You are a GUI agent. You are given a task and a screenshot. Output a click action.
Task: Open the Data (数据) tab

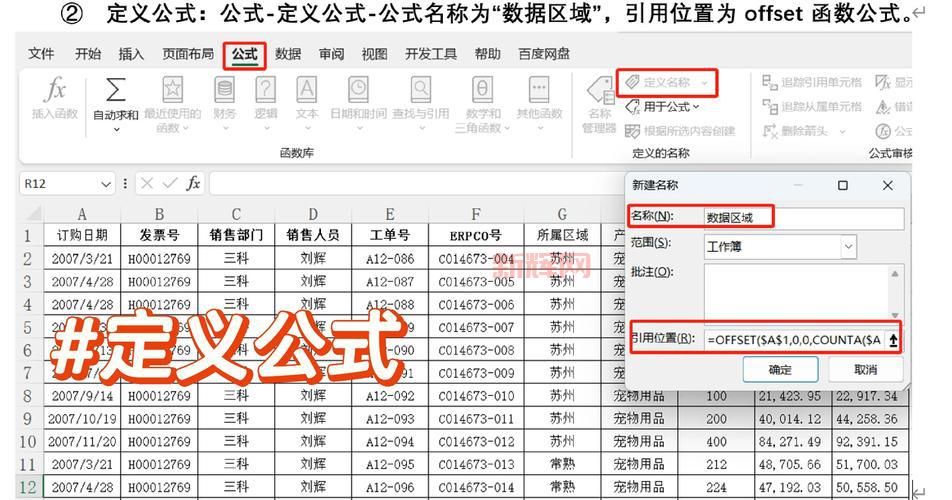pos(288,54)
